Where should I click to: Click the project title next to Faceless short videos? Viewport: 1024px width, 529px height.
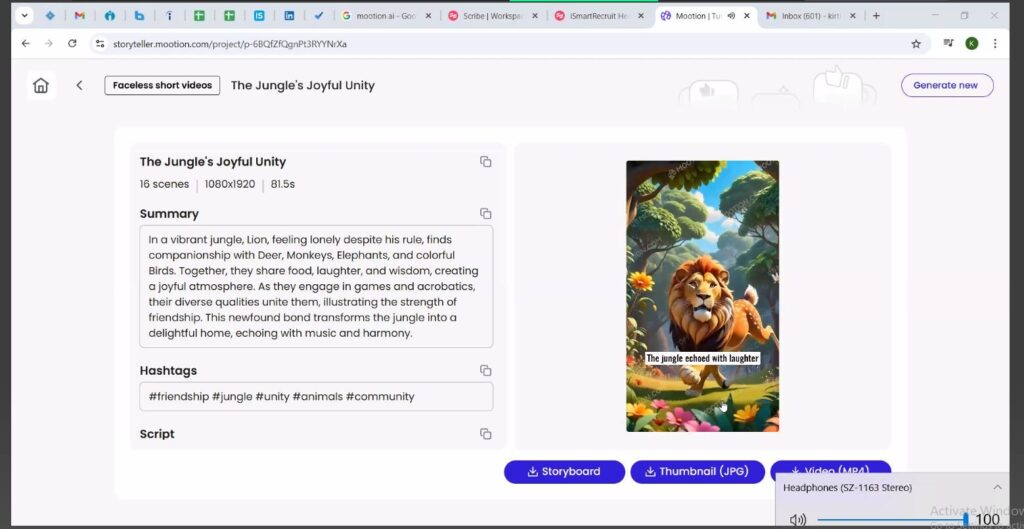[303, 86]
